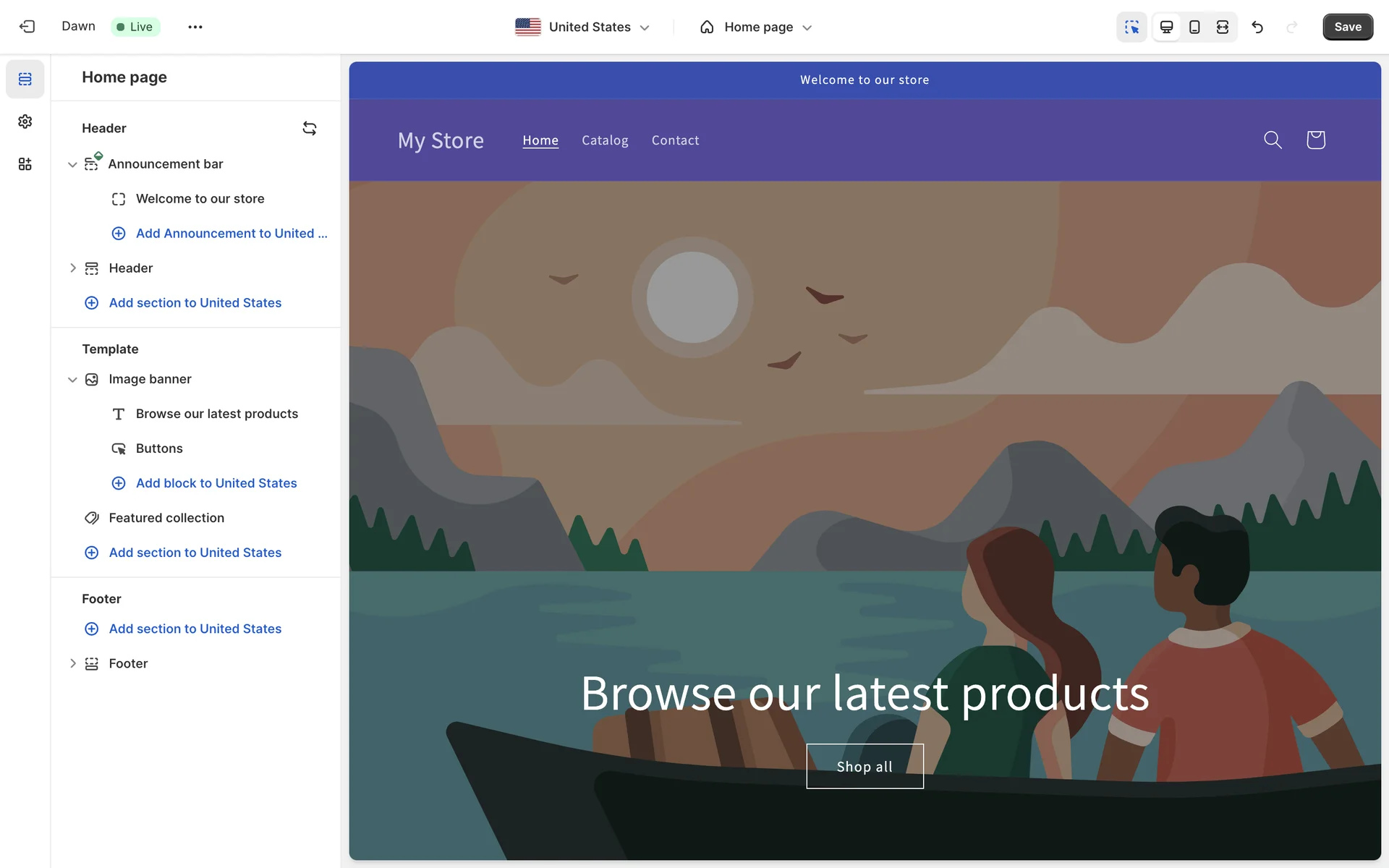Collapse the Announcement bar section
Screen dimensions: 1389x868
72,164
